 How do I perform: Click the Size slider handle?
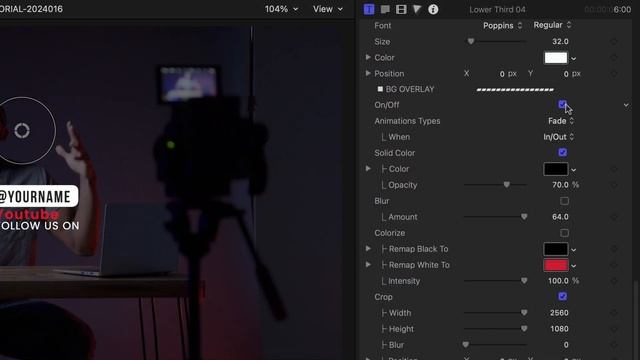[x=471, y=42]
